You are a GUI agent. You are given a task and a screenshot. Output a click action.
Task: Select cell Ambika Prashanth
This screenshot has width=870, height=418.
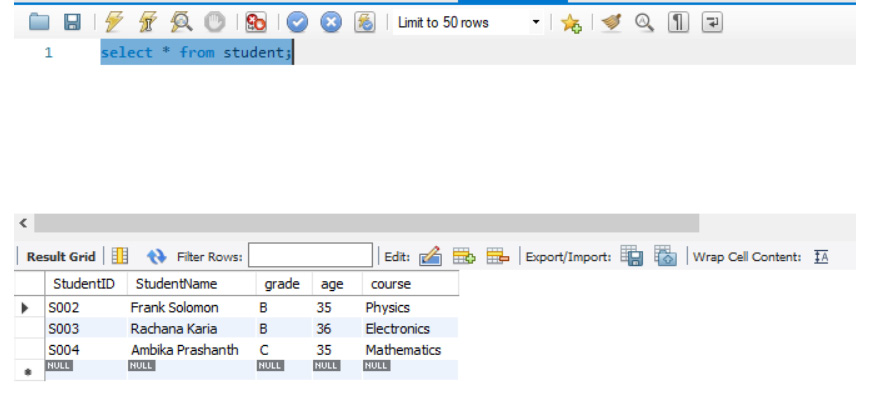pyautogui.click(x=191, y=350)
